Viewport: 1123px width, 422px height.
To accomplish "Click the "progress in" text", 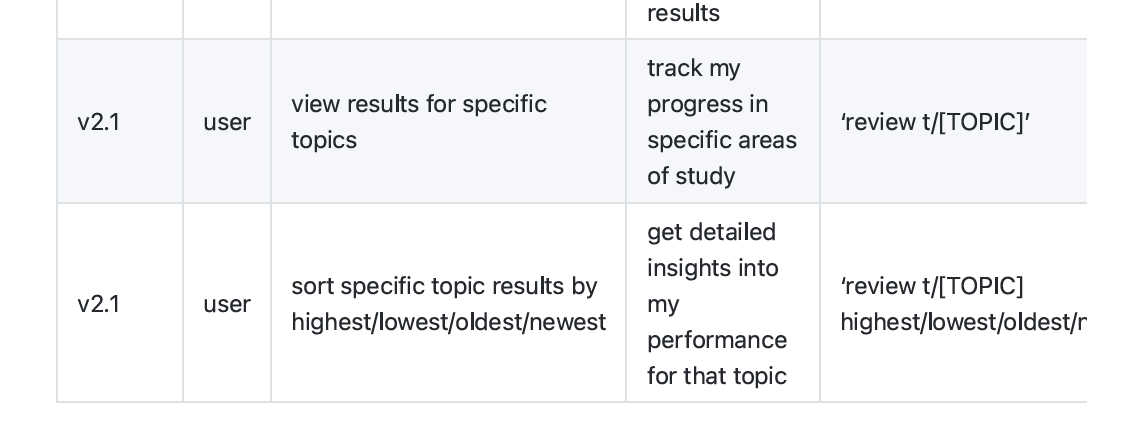I will click(708, 104).
